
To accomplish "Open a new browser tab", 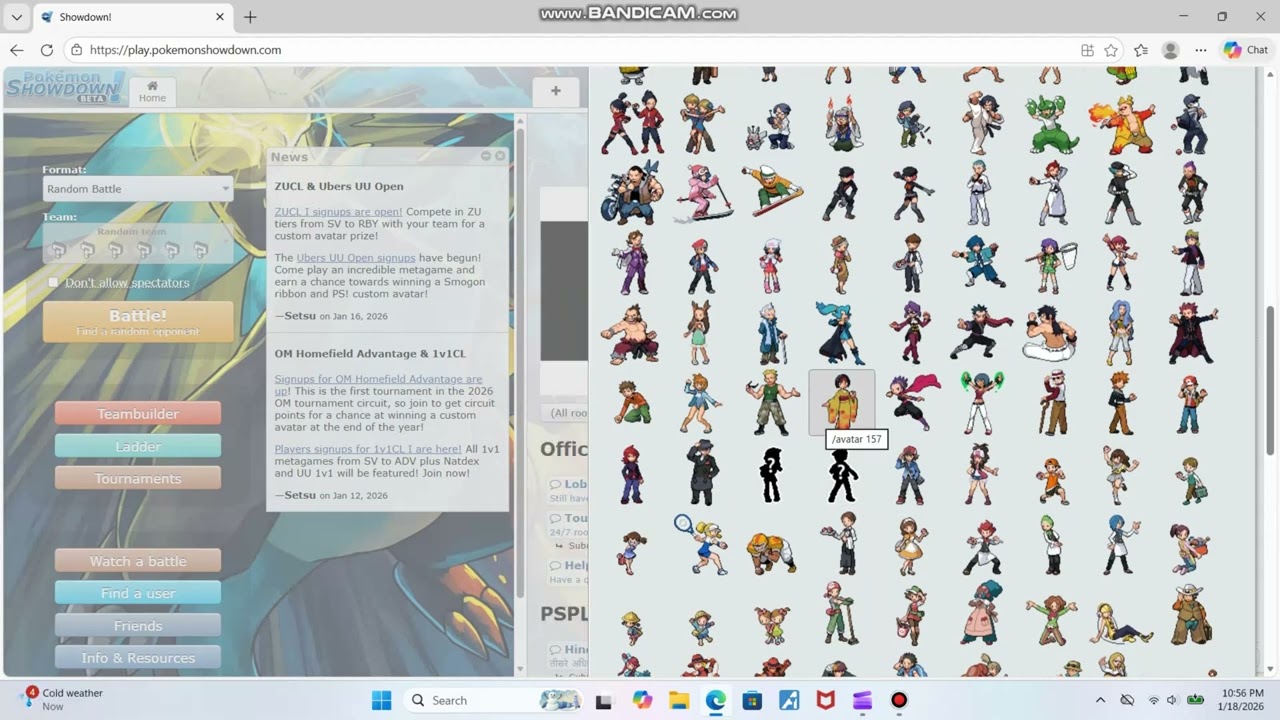I will click(250, 17).
